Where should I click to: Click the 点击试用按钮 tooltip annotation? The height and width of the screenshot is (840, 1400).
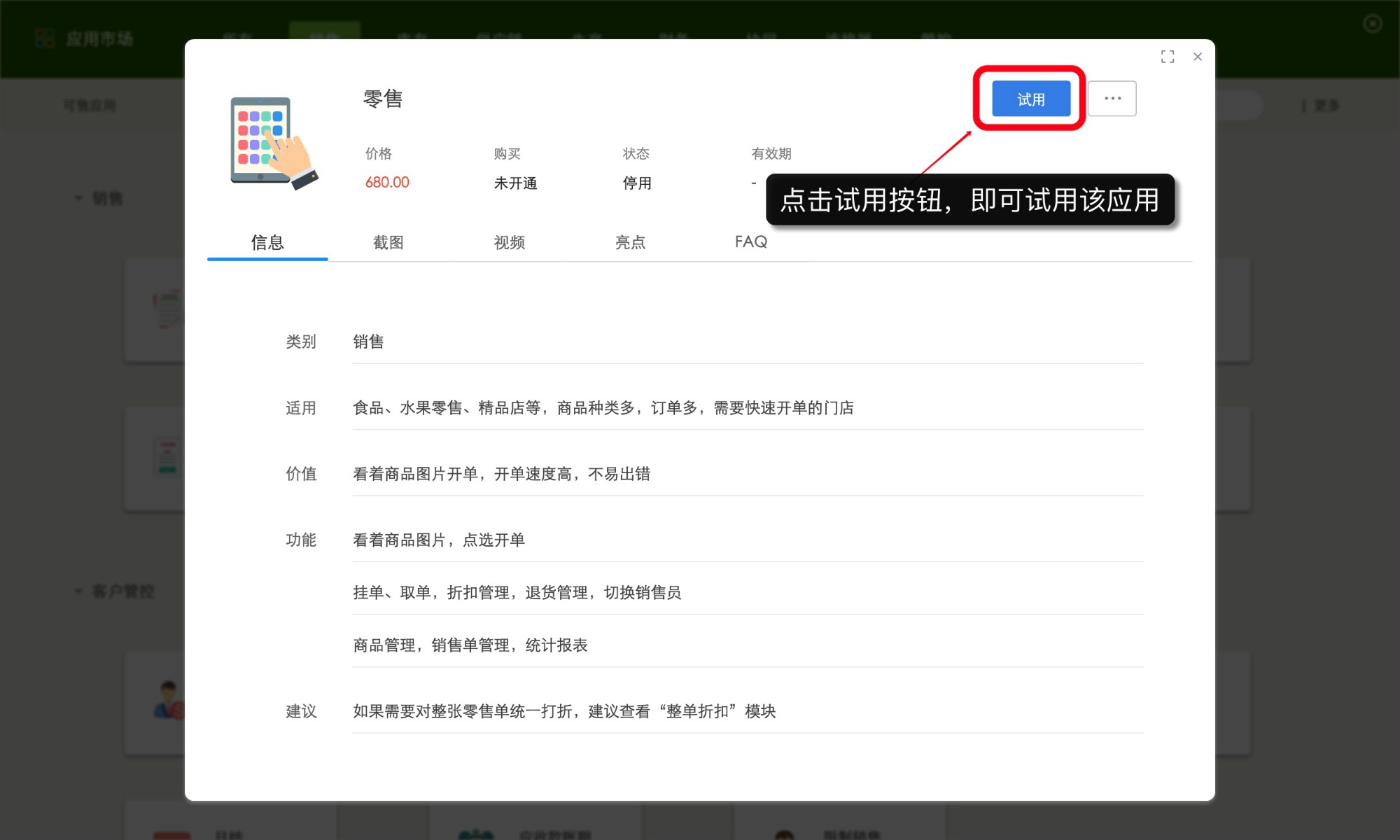[970, 199]
